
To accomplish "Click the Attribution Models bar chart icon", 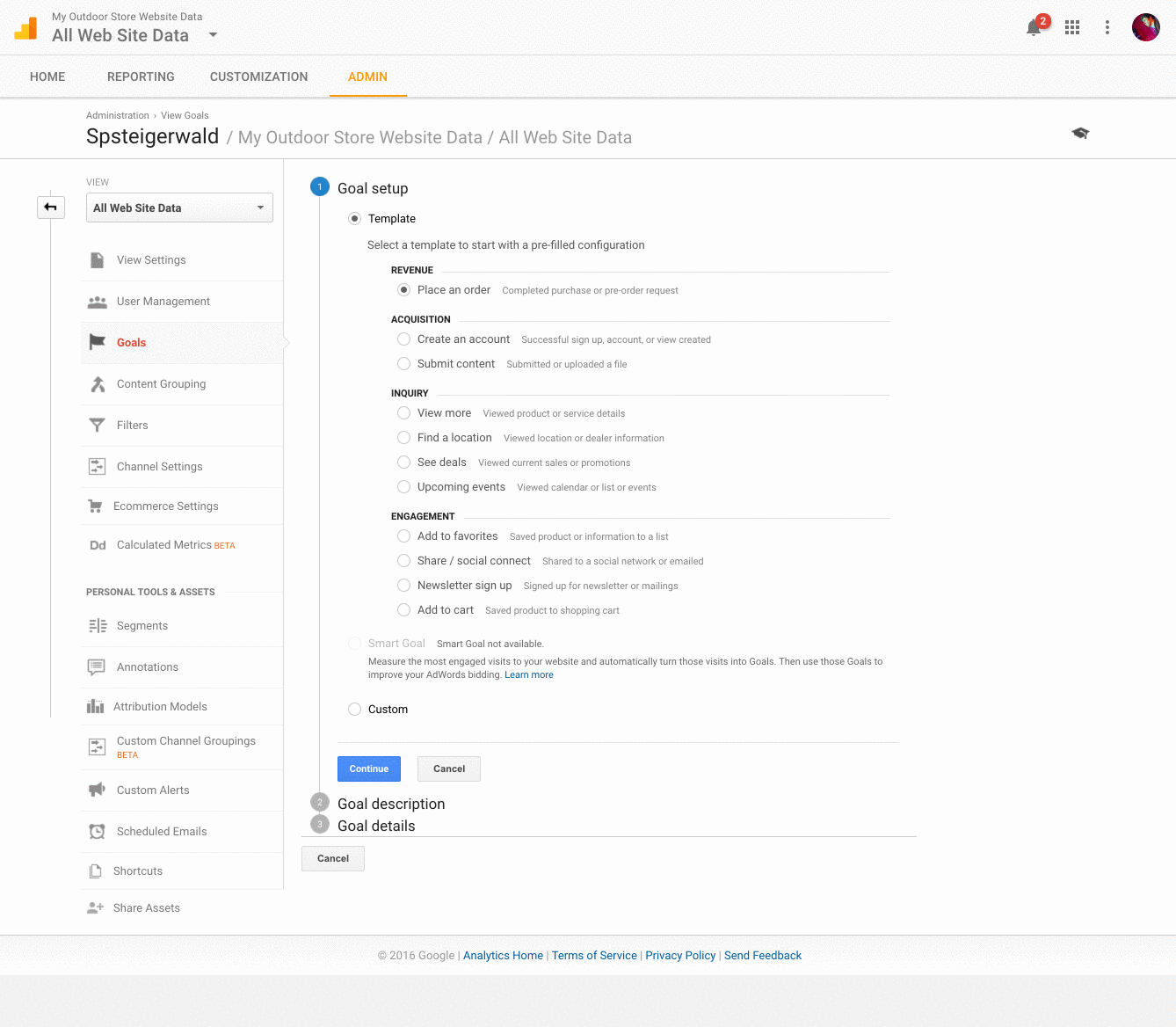I will tap(95, 707).
